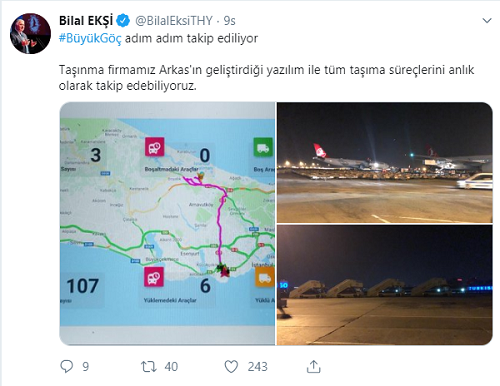500x386 pixels.
Task: Retweet using the retweet arrows icon
Action: click(149, 366)
